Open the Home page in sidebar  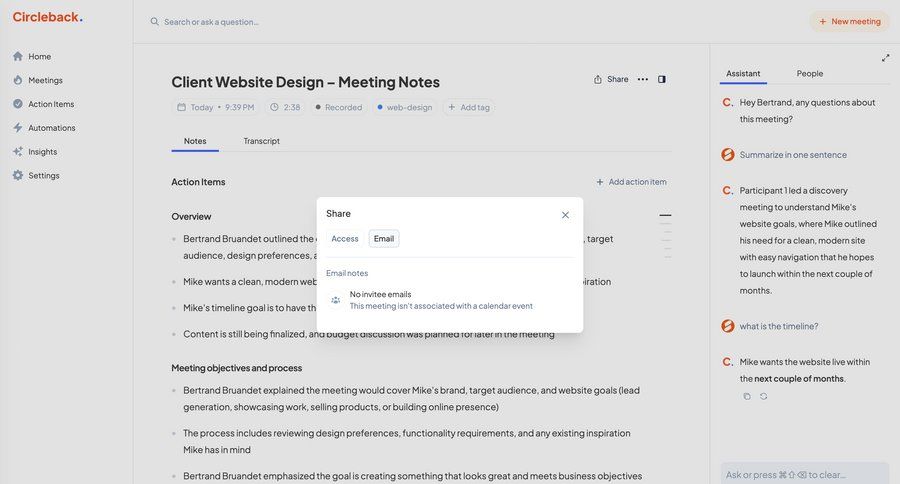tap(39, 57)
